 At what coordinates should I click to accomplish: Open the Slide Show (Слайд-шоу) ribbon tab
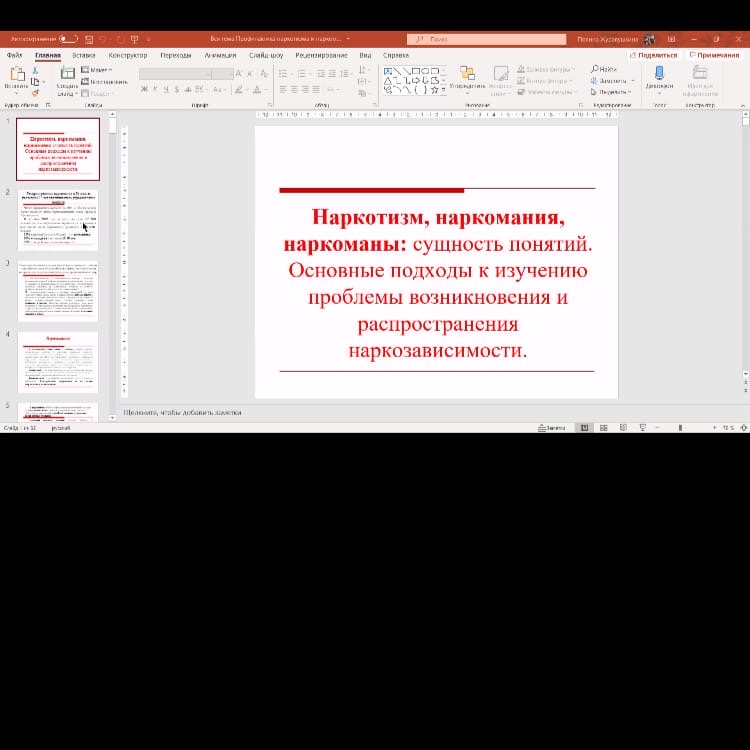[266, 55]
